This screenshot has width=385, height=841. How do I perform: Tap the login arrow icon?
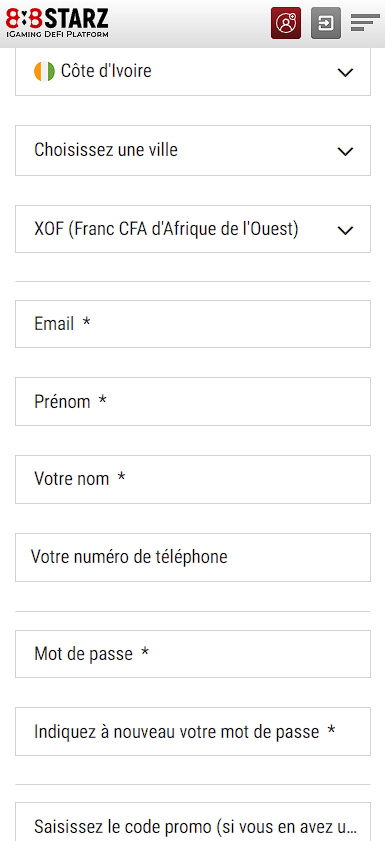326,23
